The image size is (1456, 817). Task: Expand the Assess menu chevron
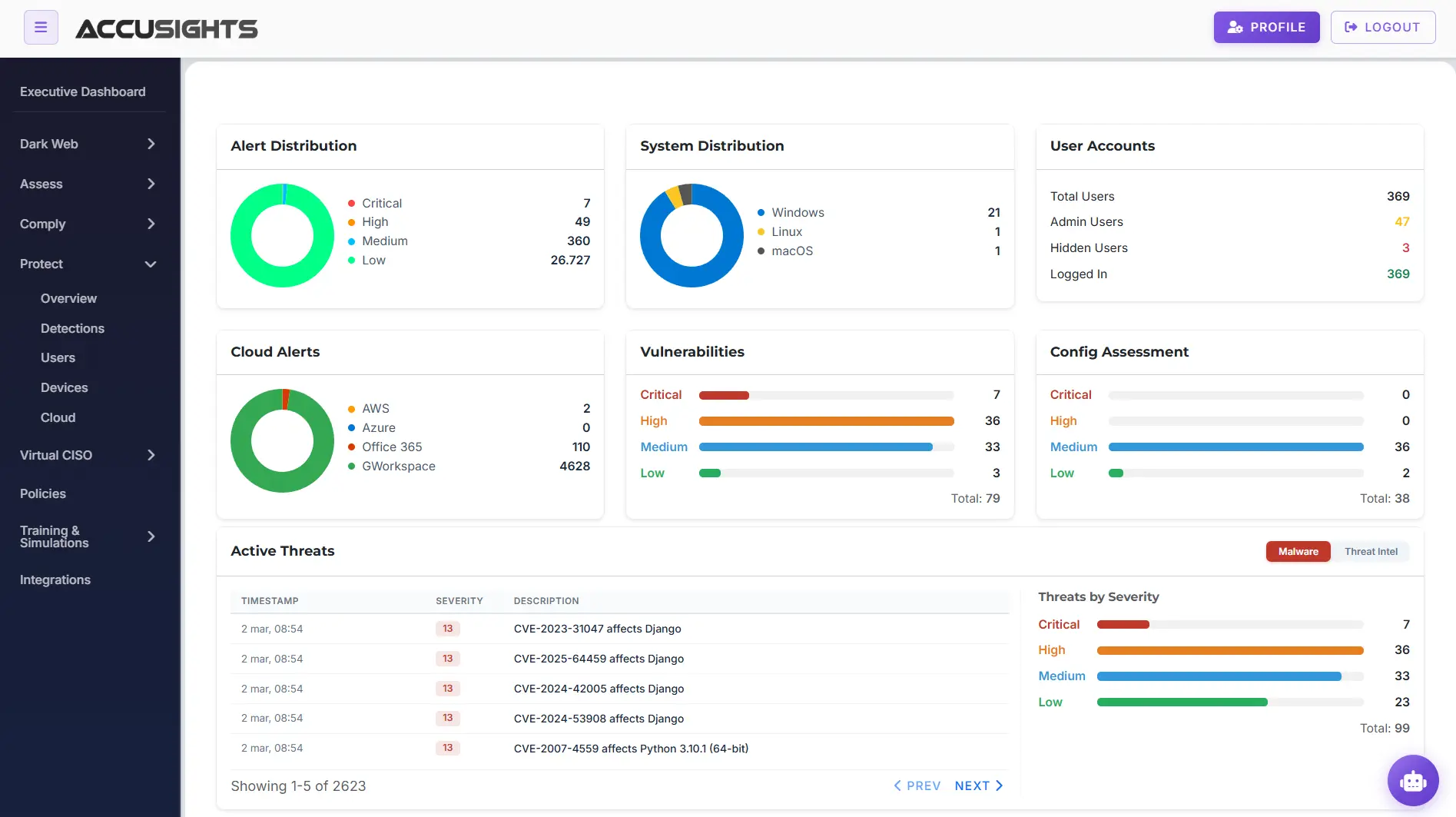click(151, 184)
